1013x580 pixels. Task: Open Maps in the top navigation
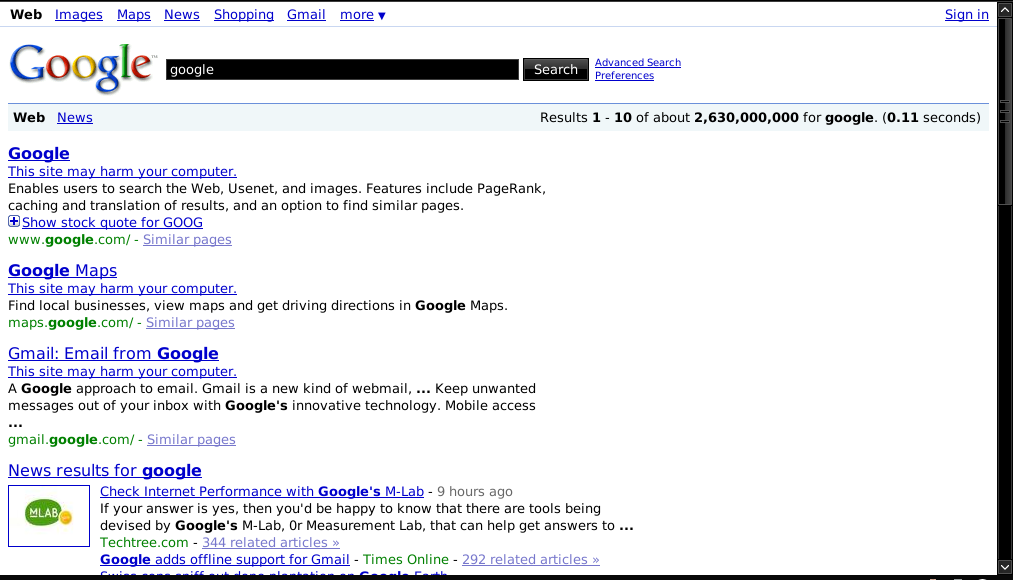[x=134, y=15]
